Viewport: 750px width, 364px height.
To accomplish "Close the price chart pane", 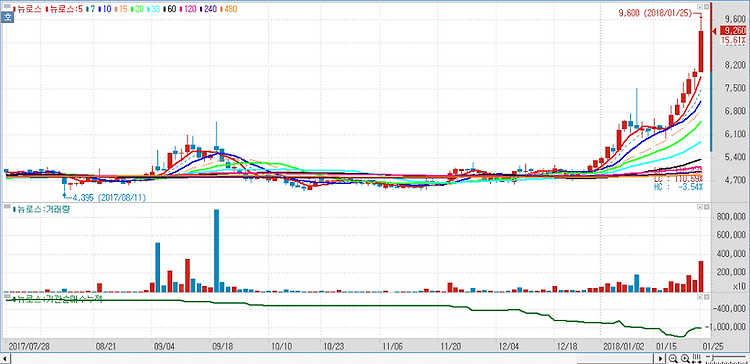I will pyautogui.click(x=706, y=7).
